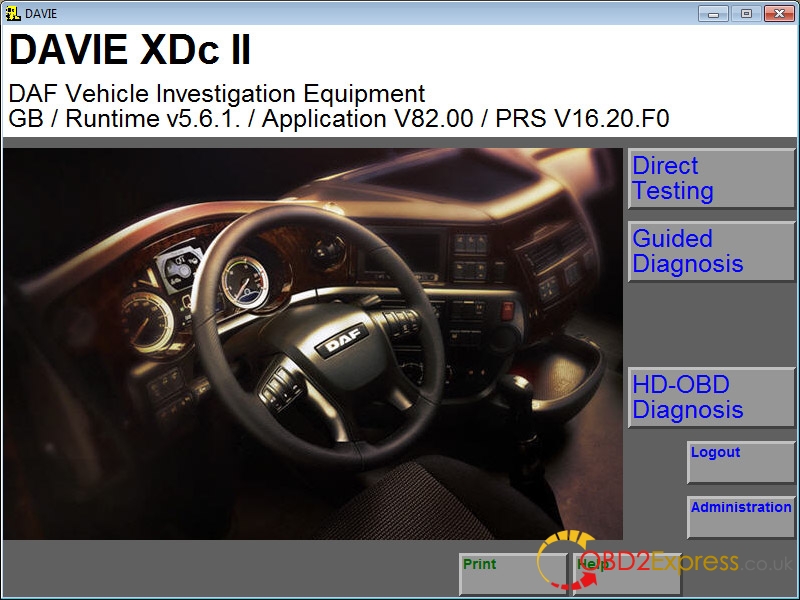800x600 pixels.
Task: Click the DAVIE app icon in title bar
Action: 13,13
